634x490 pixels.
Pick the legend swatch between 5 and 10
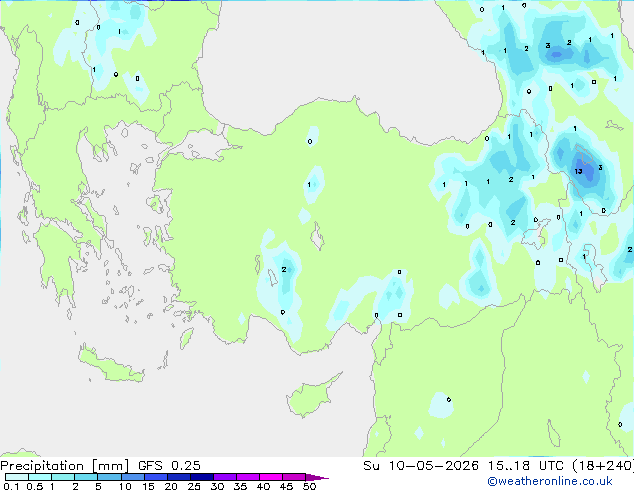click(x=109, y=477)
